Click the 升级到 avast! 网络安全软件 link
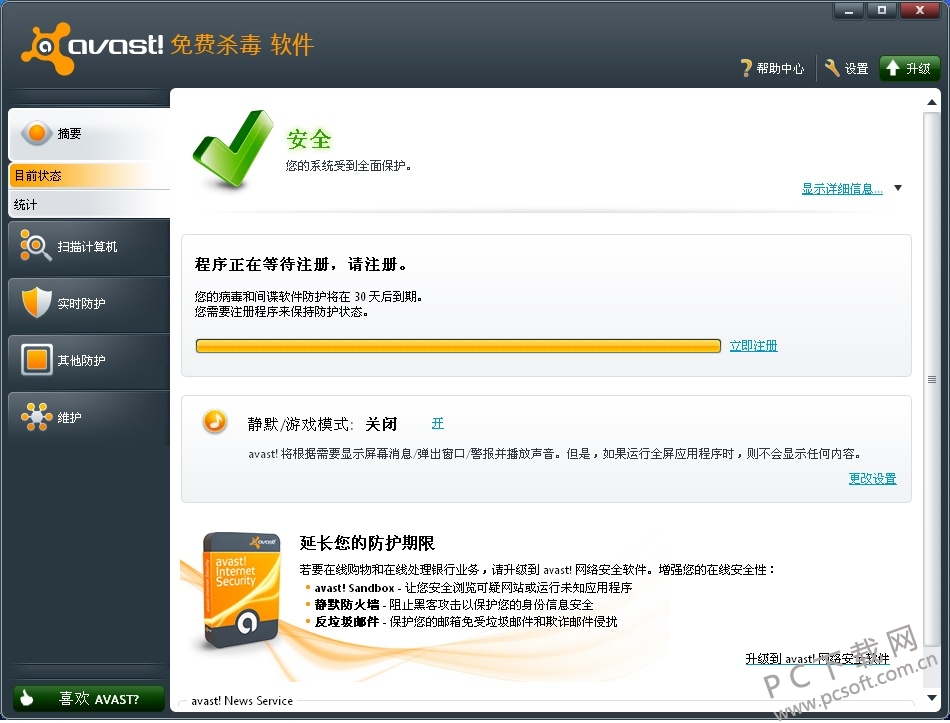Image resolution: width=950 pixels, height=723 pixels. pos(817,659)
